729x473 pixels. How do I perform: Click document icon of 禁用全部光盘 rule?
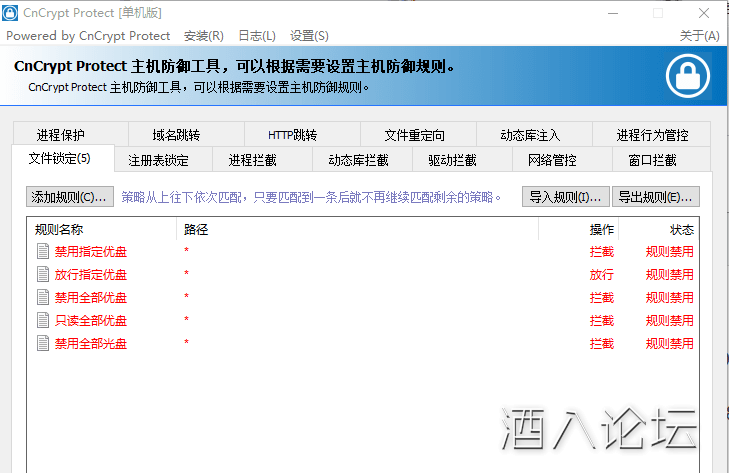43,343
